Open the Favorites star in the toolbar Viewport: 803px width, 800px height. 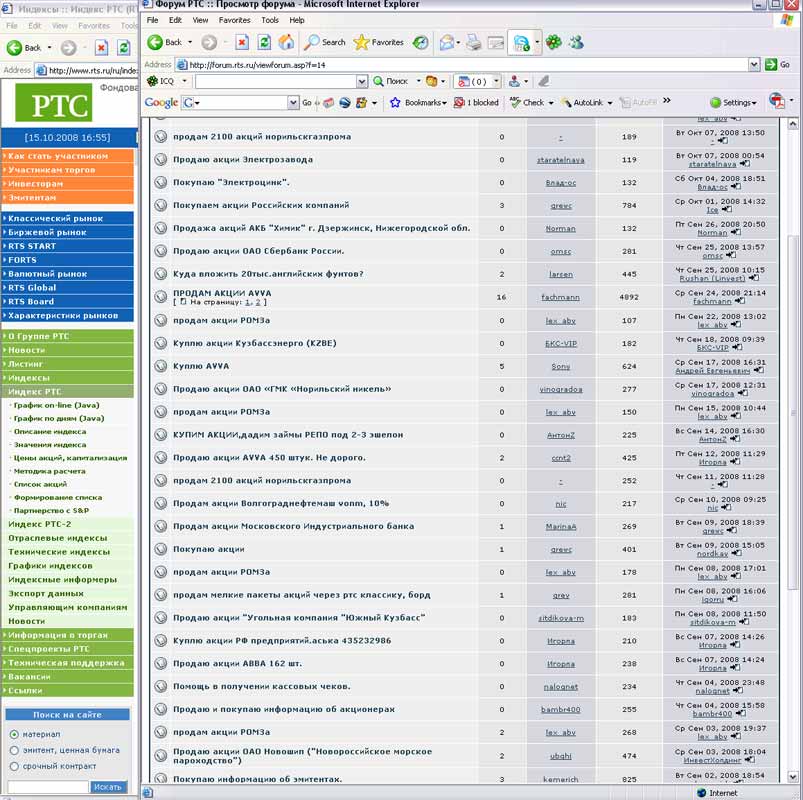[x=378, y=43]
